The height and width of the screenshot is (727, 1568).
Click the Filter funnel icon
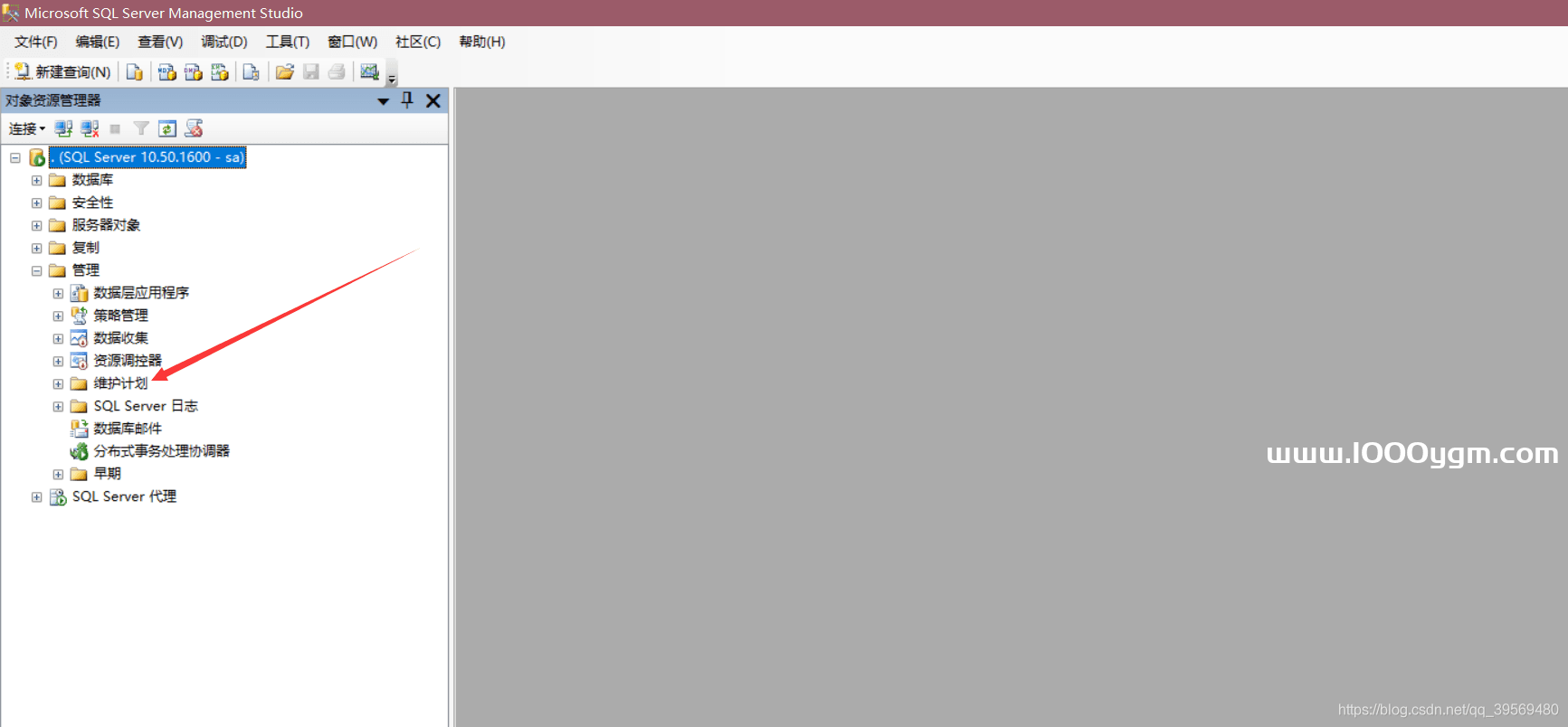(141, 128)
